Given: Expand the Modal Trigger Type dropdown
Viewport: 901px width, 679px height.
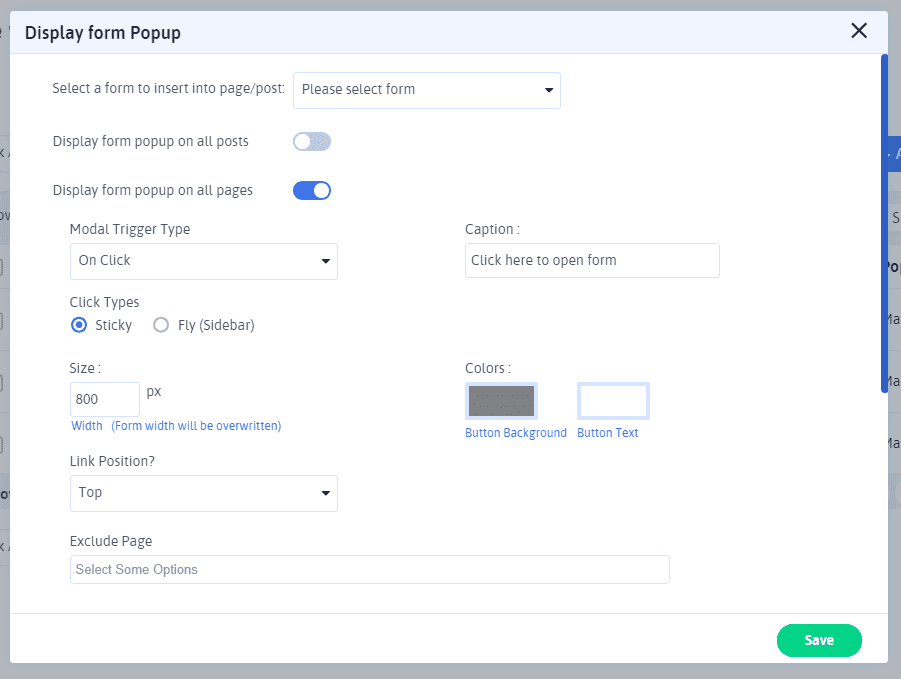Looking at the screenshot, I should point(203,261).
